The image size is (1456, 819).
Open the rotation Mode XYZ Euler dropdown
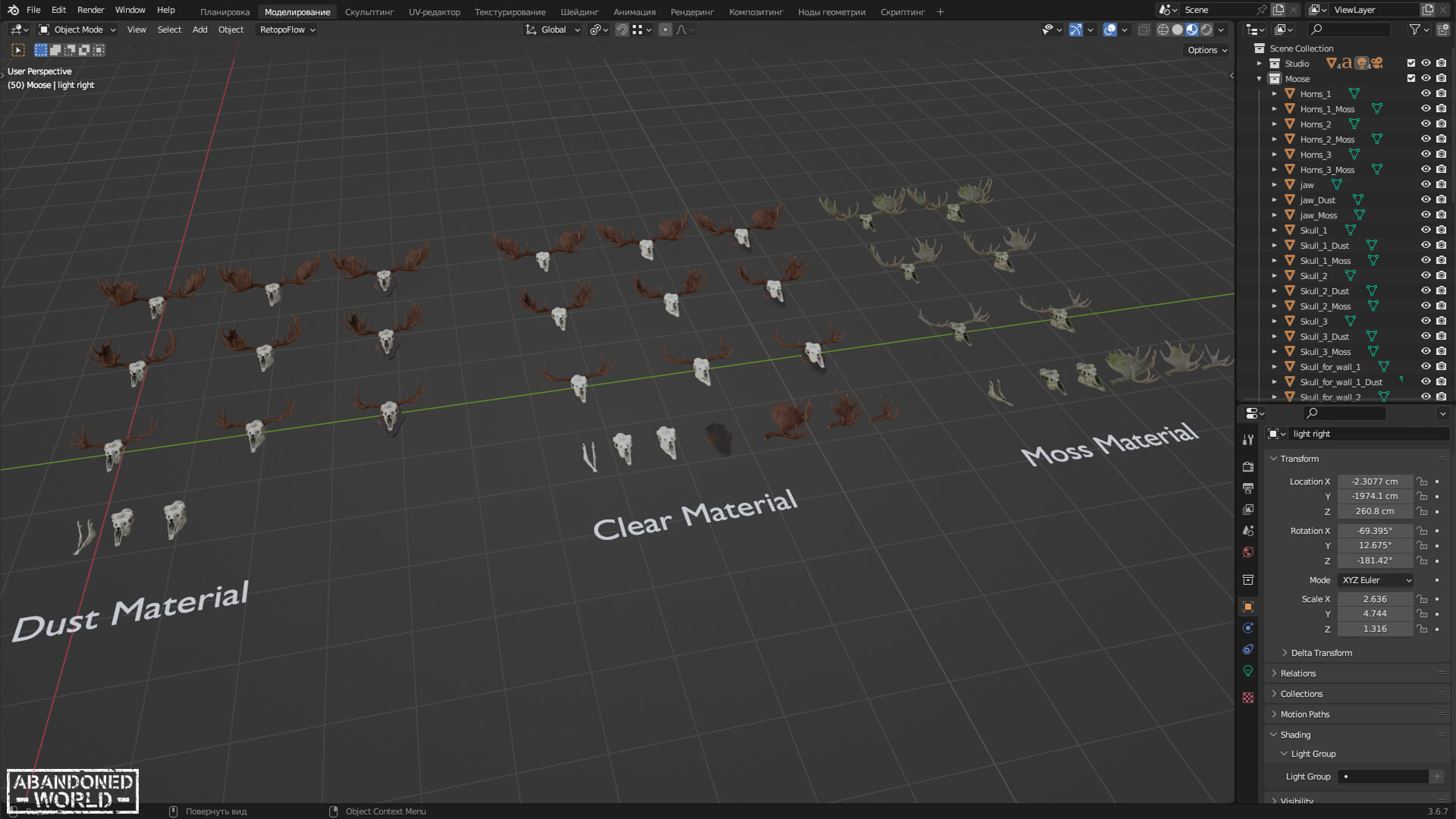click(1376, 580)
